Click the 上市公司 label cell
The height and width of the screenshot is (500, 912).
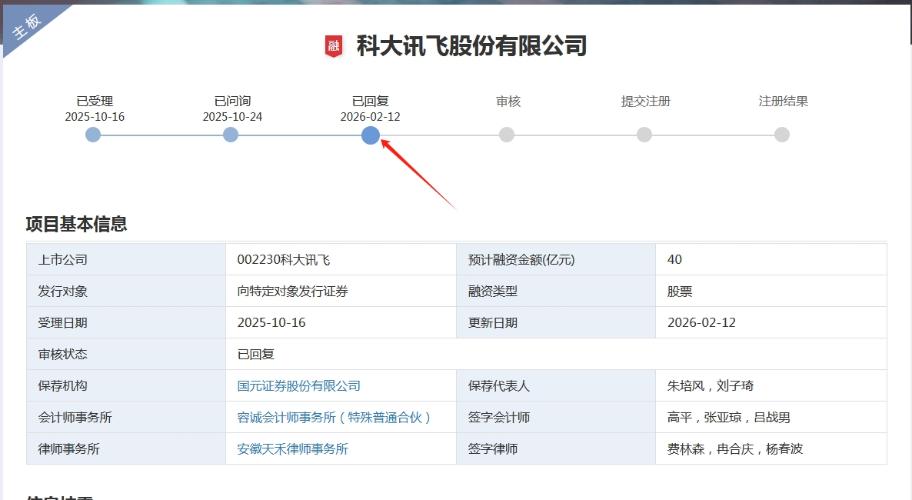[x=126, y=260]
